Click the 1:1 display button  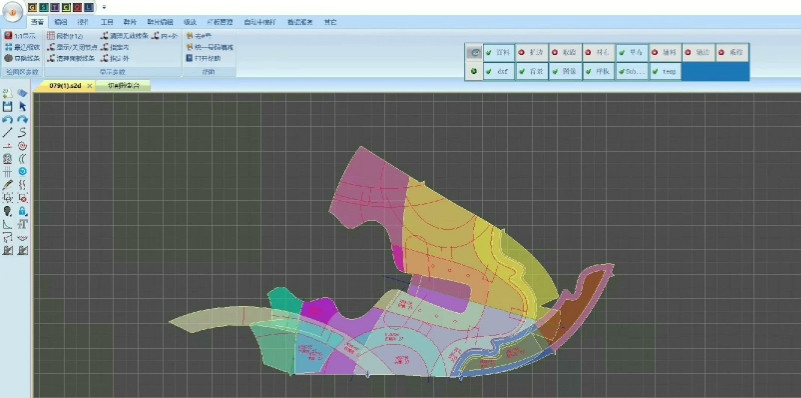[20, 36]
